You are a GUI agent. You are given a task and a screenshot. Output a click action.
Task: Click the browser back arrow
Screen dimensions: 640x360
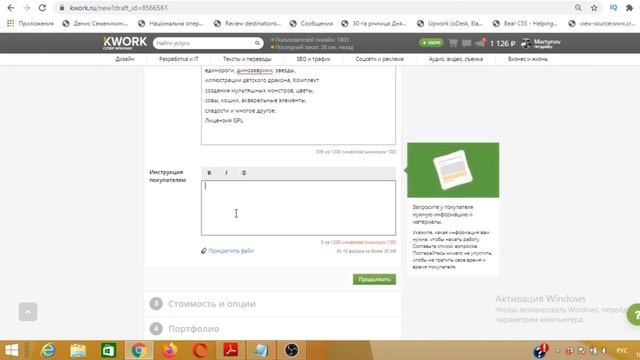click(x=11, y=8)
